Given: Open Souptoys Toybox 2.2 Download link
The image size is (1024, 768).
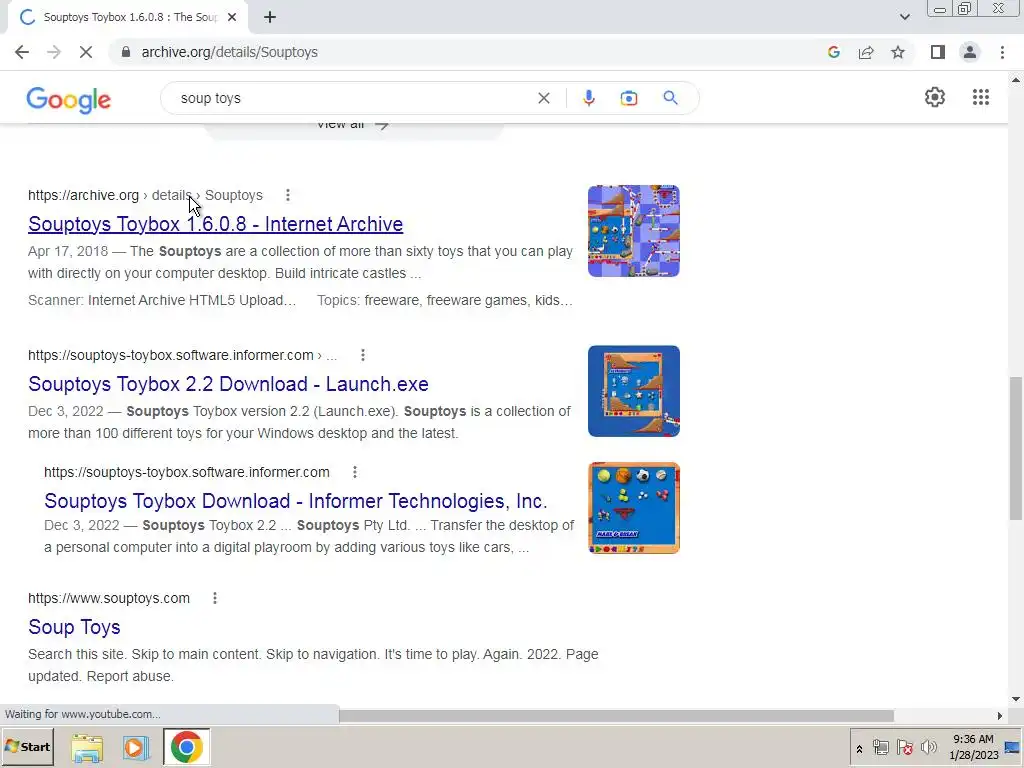Looking at the screenshot, I should coord(228,384).
